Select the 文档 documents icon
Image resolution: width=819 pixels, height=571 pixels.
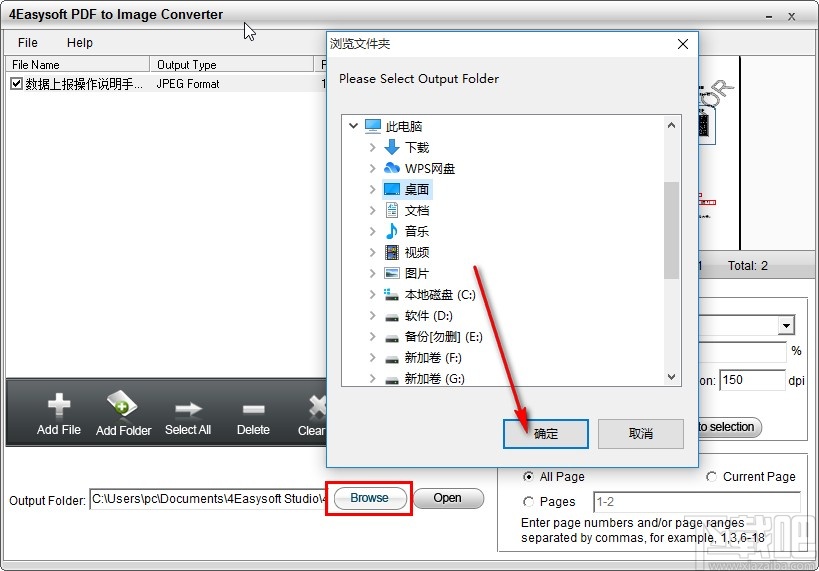click(x=392, y=210)
